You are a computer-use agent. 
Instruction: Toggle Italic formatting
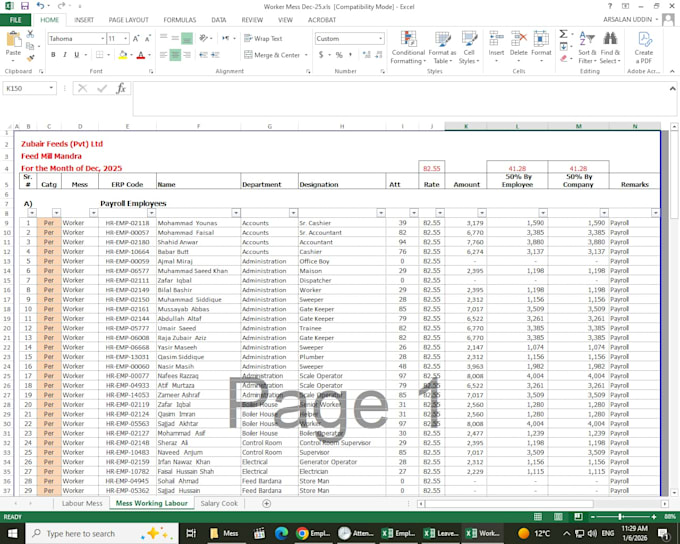(65, 55)
